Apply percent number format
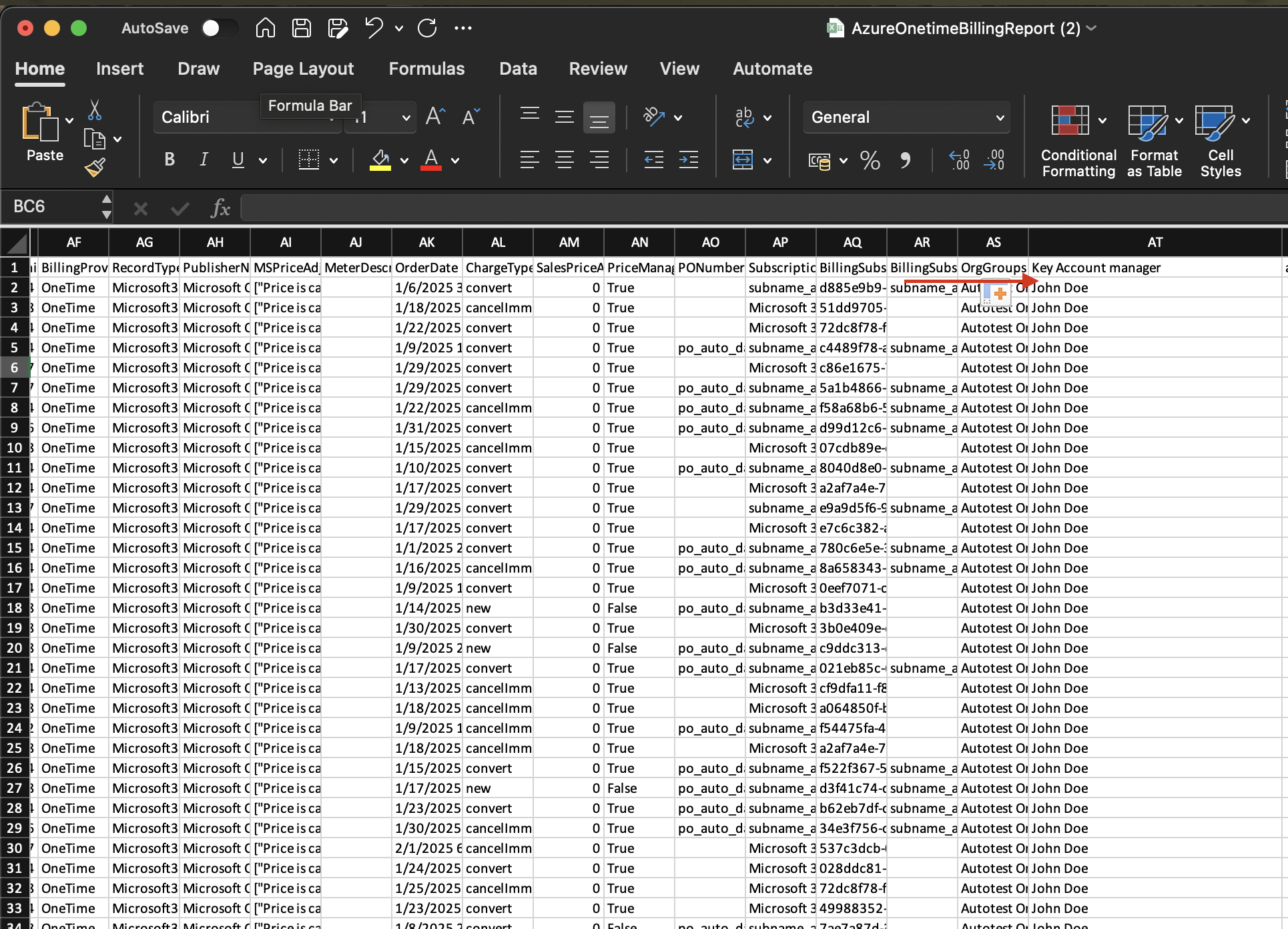The height and width of the screenshot is (929, 1288). 870,160
